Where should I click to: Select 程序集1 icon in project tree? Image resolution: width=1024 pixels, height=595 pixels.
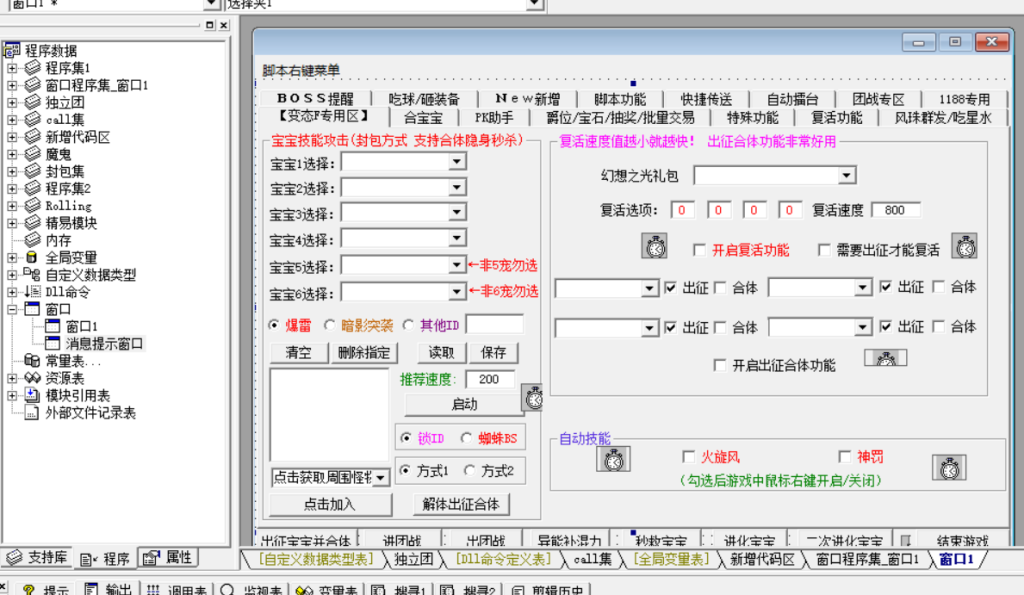coord(33,67)
